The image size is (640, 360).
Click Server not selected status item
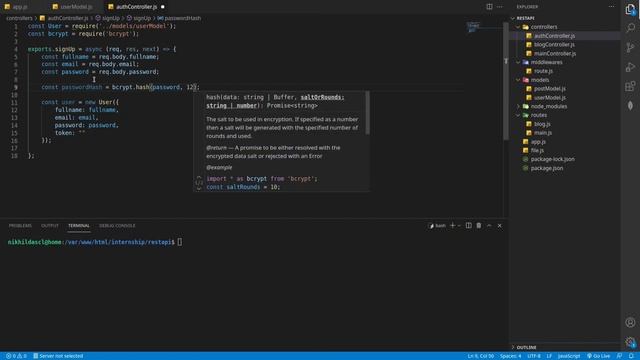click(x=58, y=356)
